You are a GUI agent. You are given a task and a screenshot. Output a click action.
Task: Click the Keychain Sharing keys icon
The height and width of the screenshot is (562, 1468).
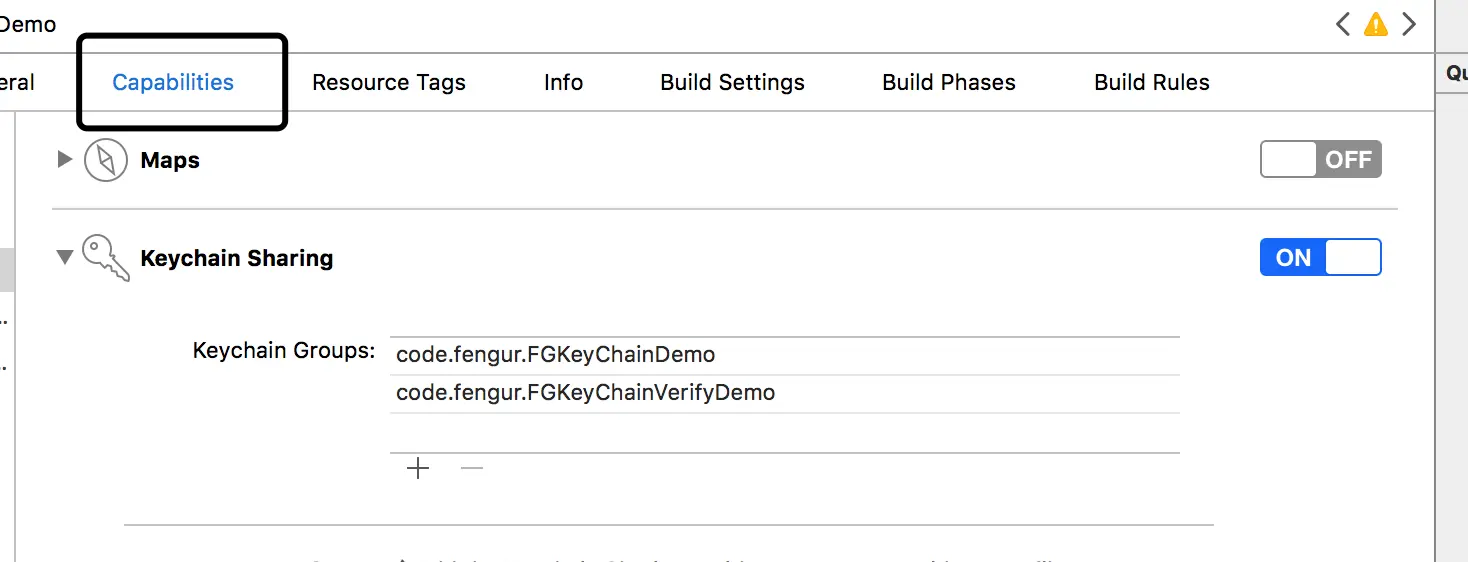point(106,258)
